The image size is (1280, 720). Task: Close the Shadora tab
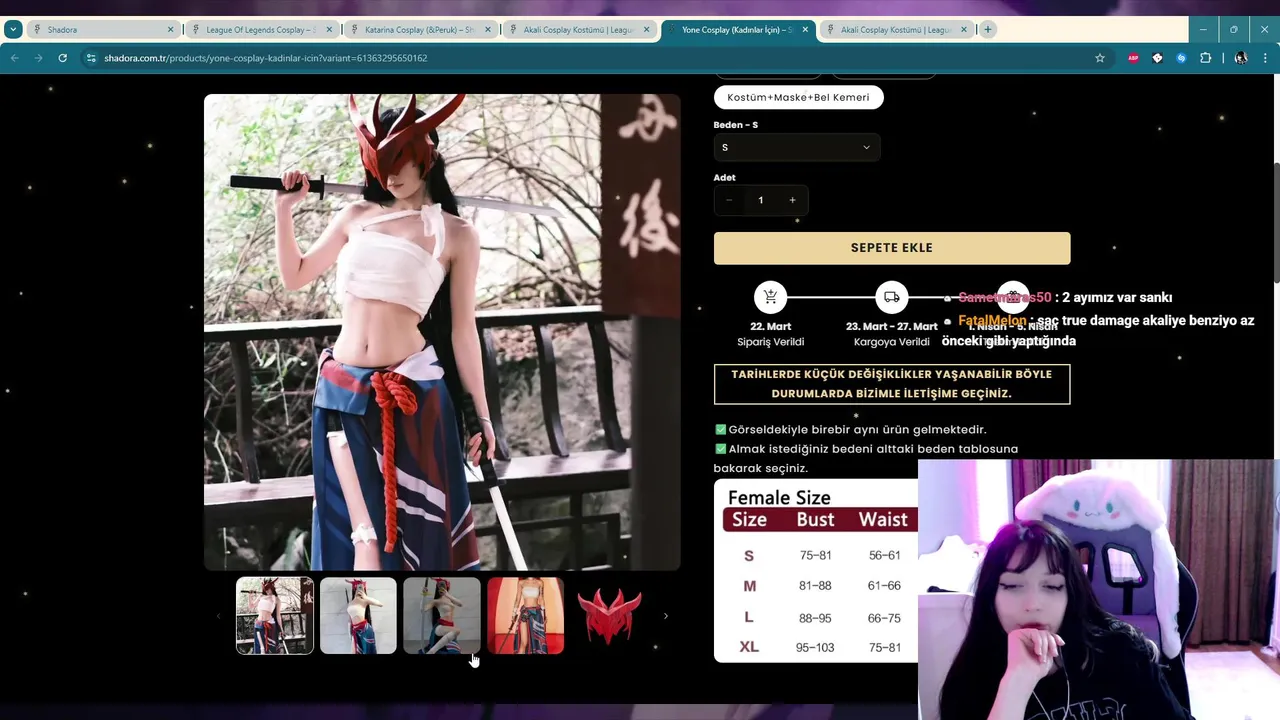[x=170, y=30]
